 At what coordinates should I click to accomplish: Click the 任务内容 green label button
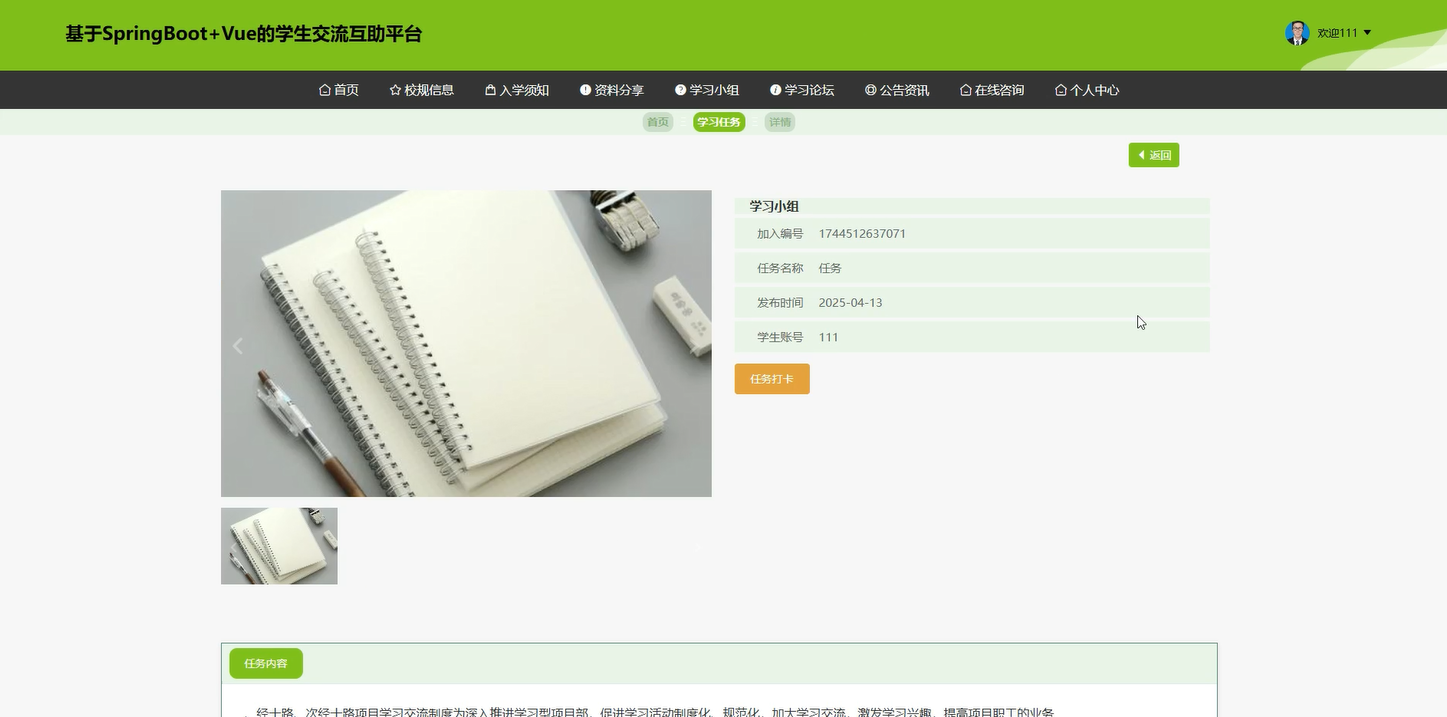[265, 663]
